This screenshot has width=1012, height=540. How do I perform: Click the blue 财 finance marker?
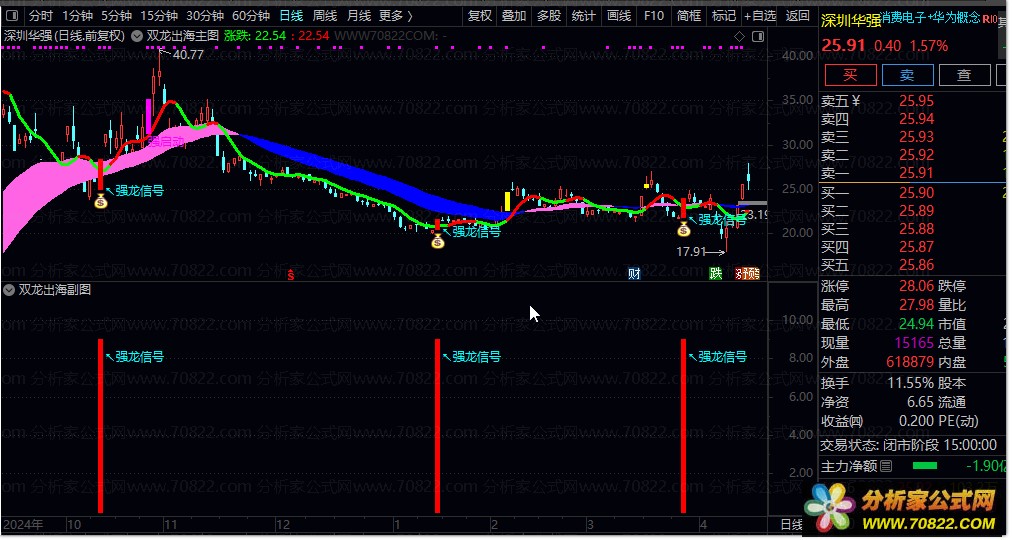tap(634, 274)
